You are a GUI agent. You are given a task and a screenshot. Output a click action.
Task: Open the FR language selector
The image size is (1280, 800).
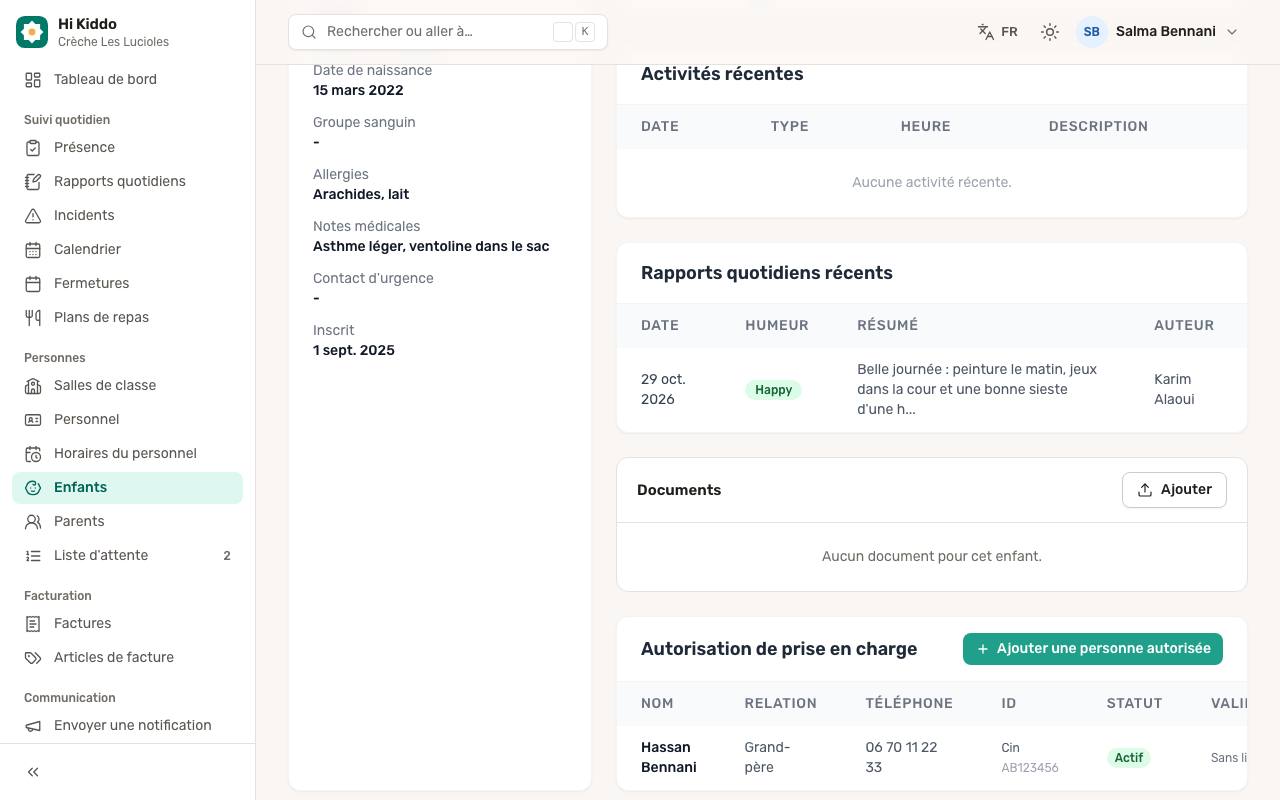[998, 32]
